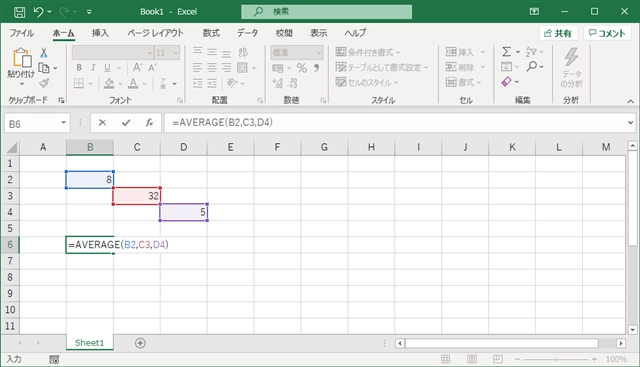Open the Customize Quick Access Toolbar dropdown

point(89,12)
